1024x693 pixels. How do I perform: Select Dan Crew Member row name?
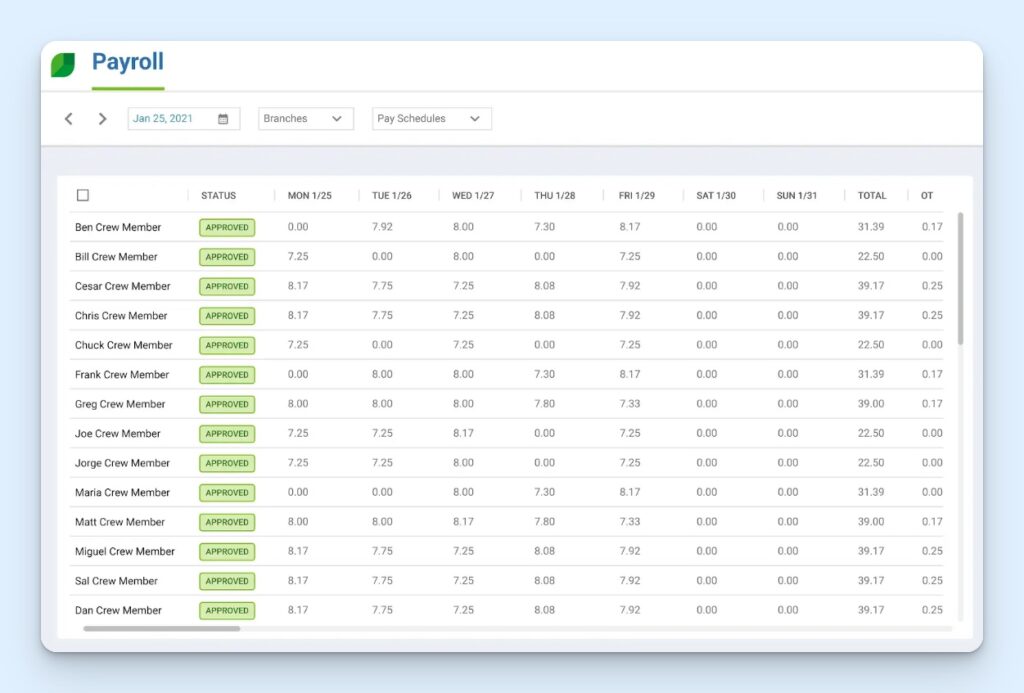pos(118,610)
